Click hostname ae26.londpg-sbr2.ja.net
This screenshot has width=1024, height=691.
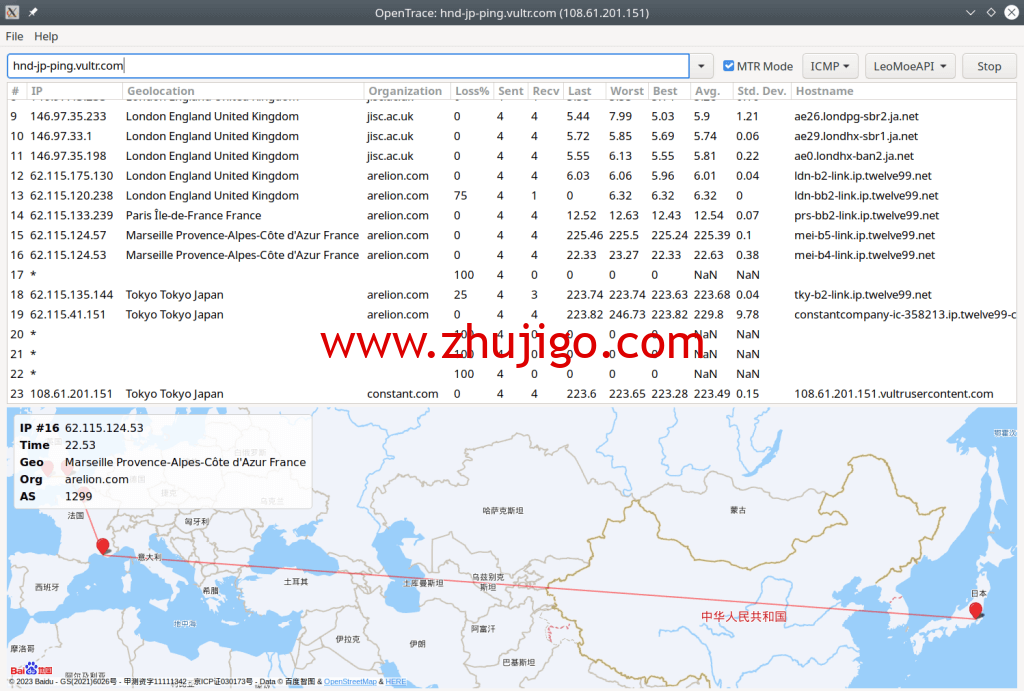point(856,116)
